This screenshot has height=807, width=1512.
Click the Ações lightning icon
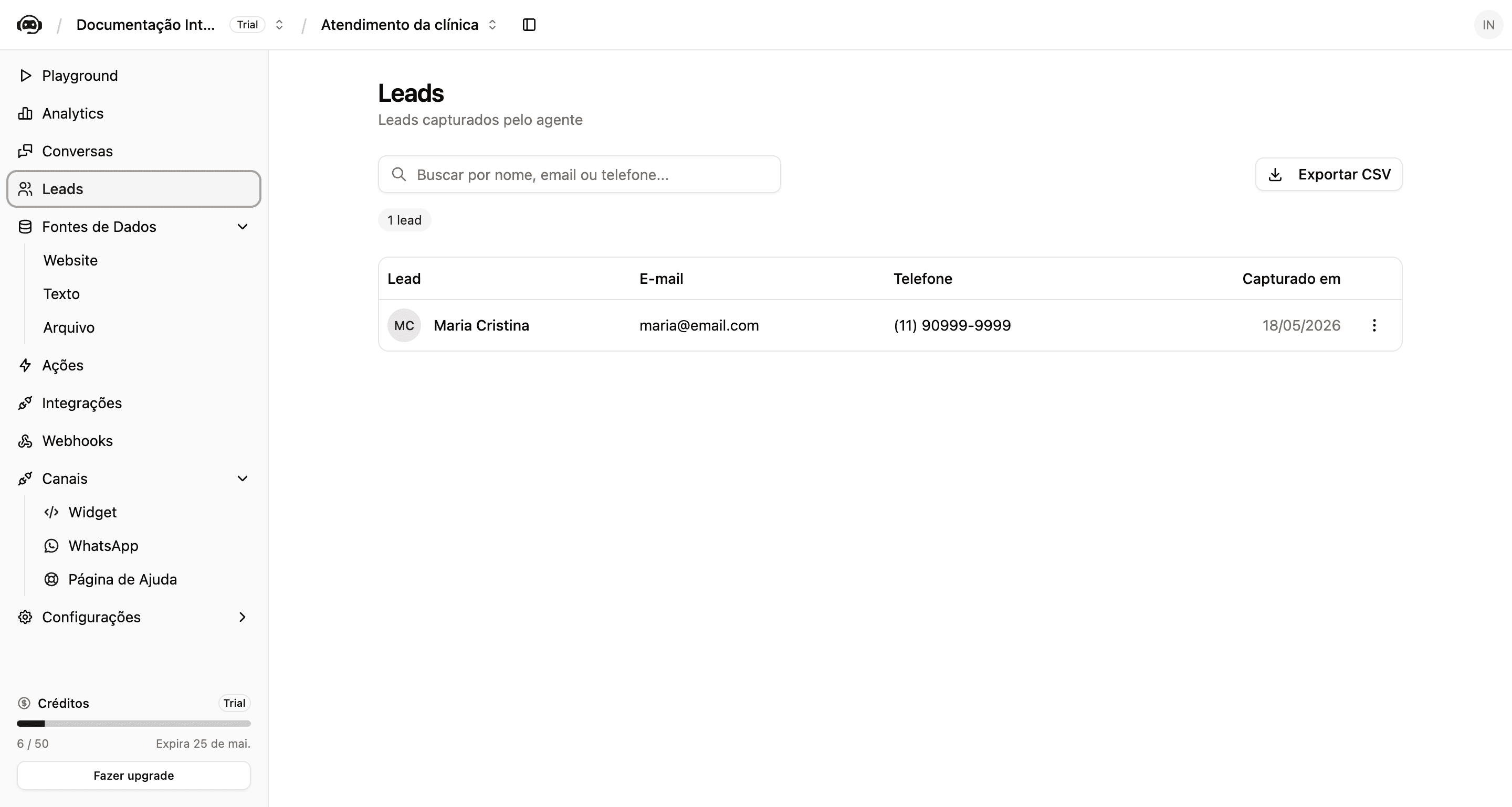25,365
